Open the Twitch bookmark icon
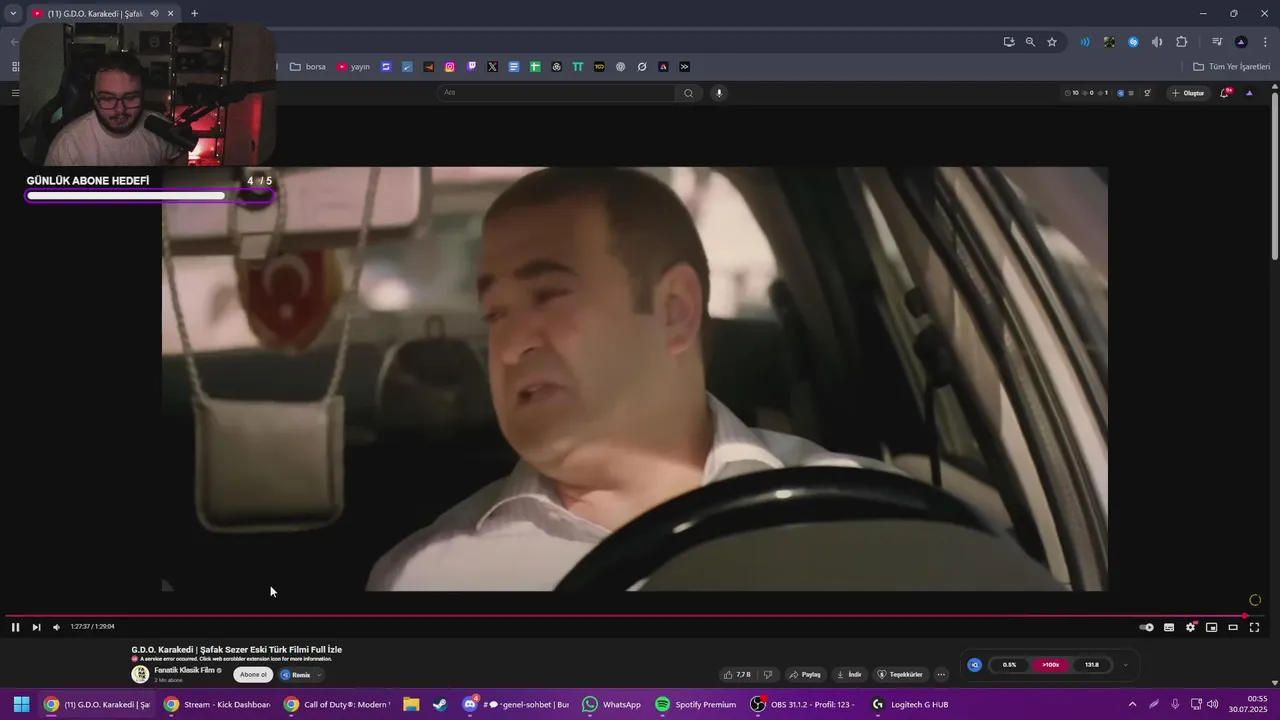The width and height of the screenshot is (1280, 720). click(471, 67)
